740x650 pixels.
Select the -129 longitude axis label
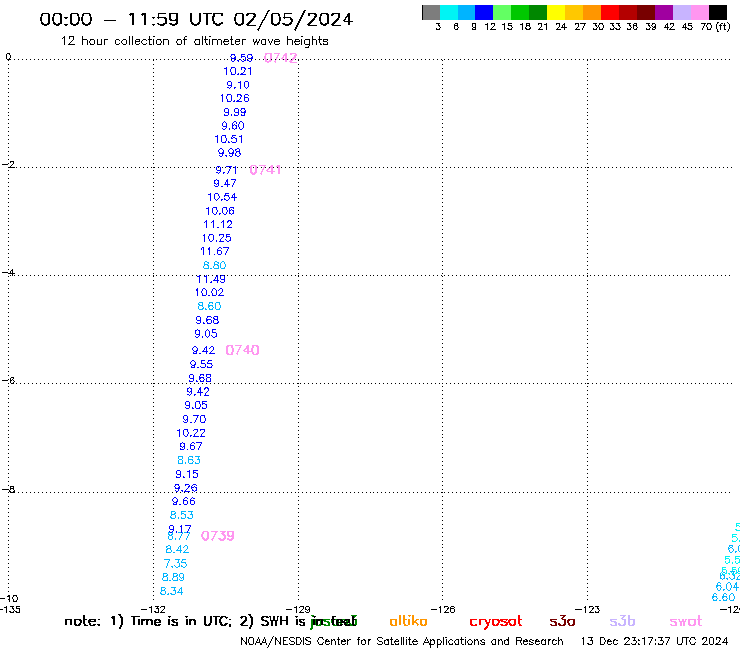(298, 609)
